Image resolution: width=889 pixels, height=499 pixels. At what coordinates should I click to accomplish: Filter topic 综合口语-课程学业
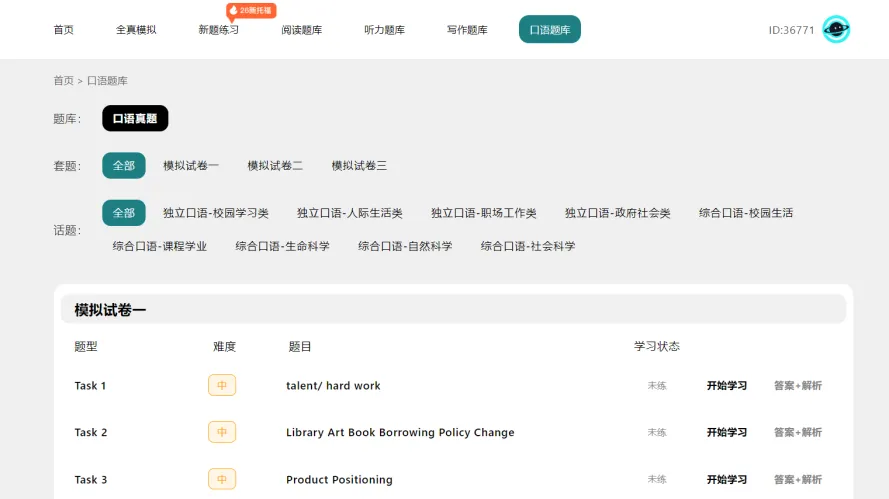coord(160,246)
